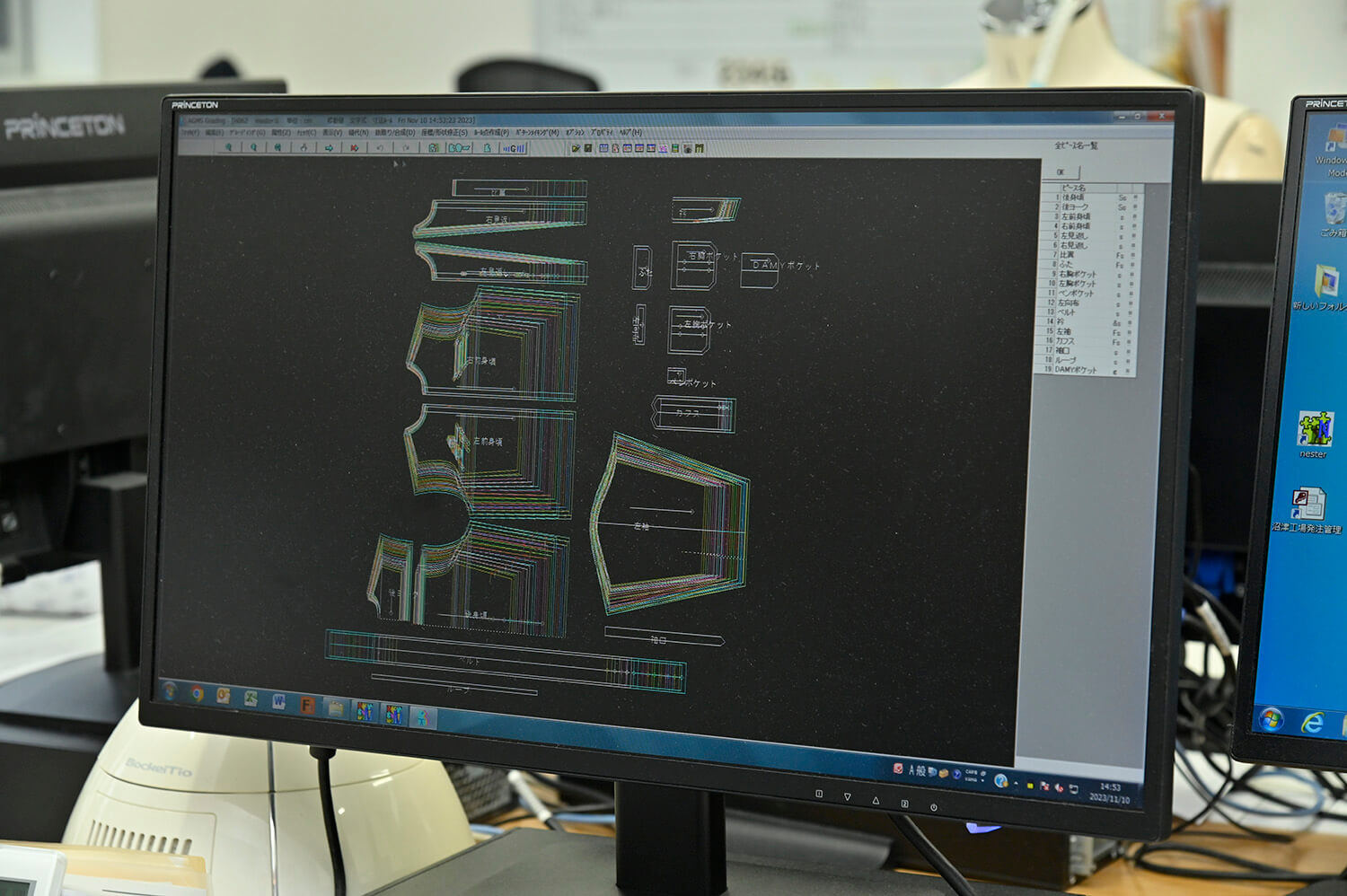Open the グレーディング(G) menu
This screenshot has height=896, width=1347.
point(247,132)
